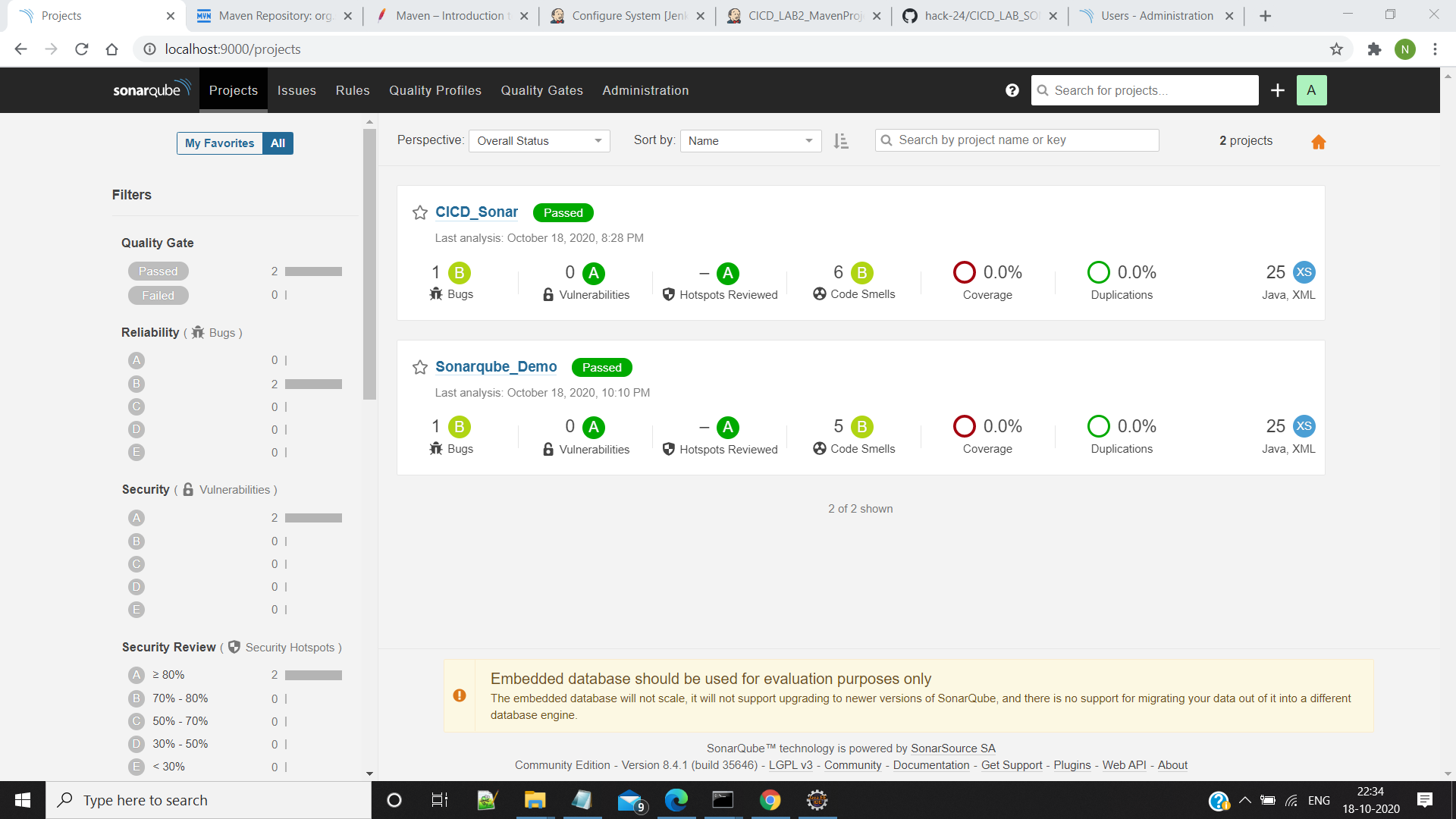
Task: Favorite the CICD_Sonar project star
Action: tap(420, 212)
